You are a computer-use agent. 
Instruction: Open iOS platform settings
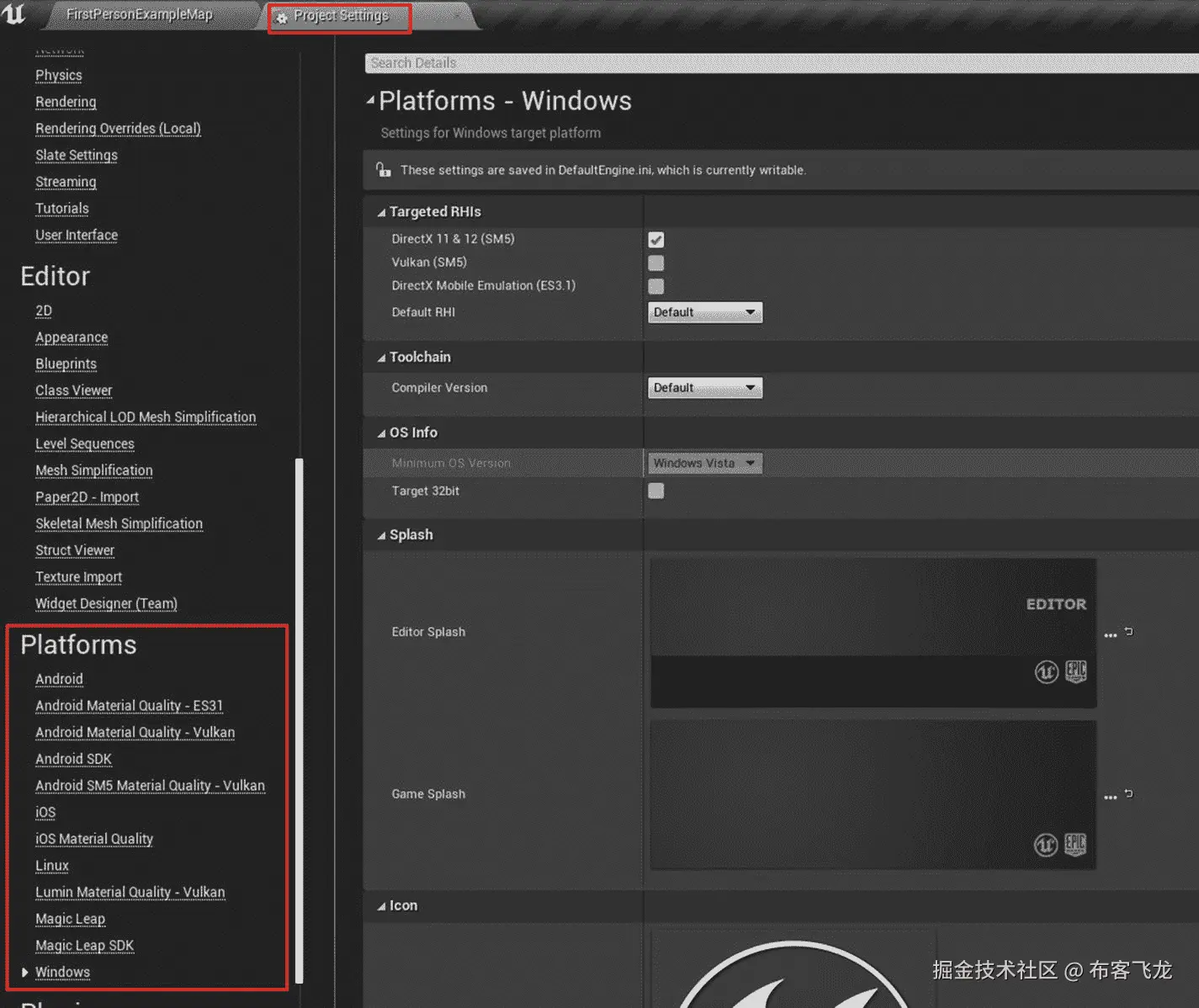(45, 812)
